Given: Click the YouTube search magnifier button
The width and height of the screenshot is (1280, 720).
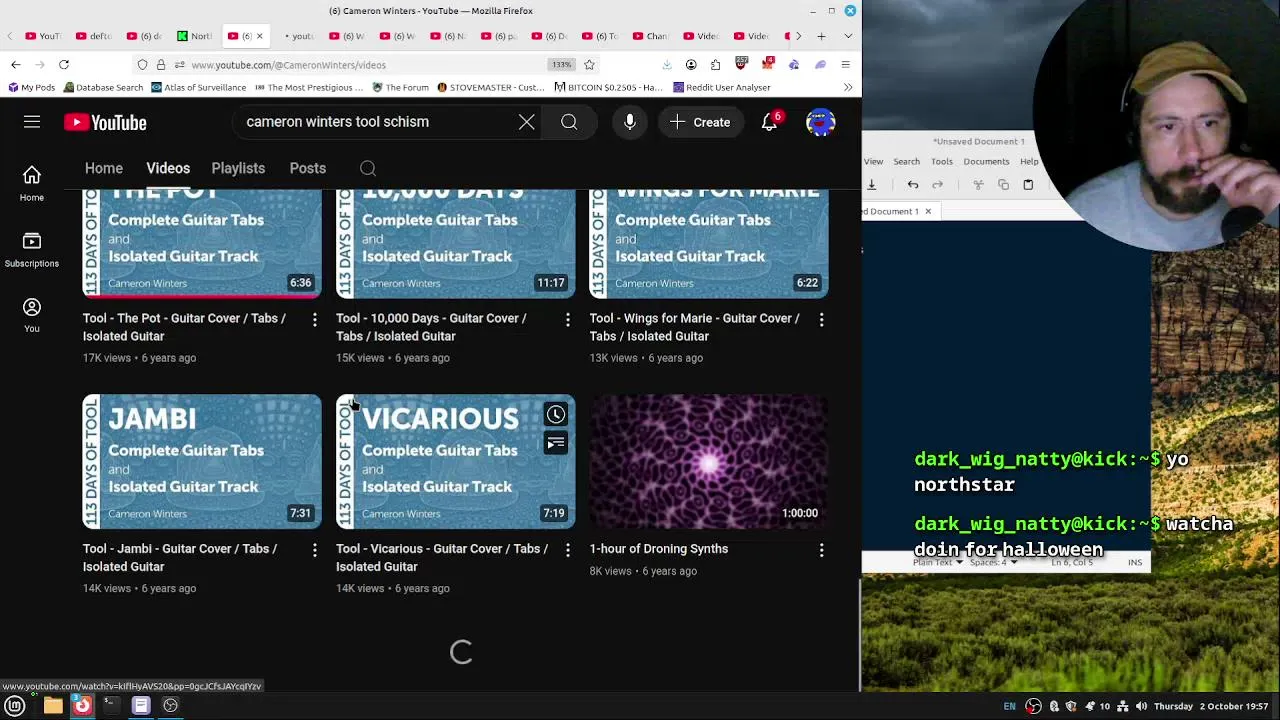Looking at the screenshot, I should point(569,122).
